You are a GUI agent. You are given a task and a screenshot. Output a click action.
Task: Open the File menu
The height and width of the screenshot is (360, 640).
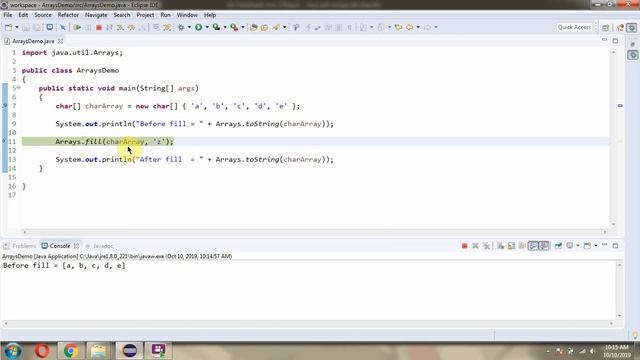point(8,15)
